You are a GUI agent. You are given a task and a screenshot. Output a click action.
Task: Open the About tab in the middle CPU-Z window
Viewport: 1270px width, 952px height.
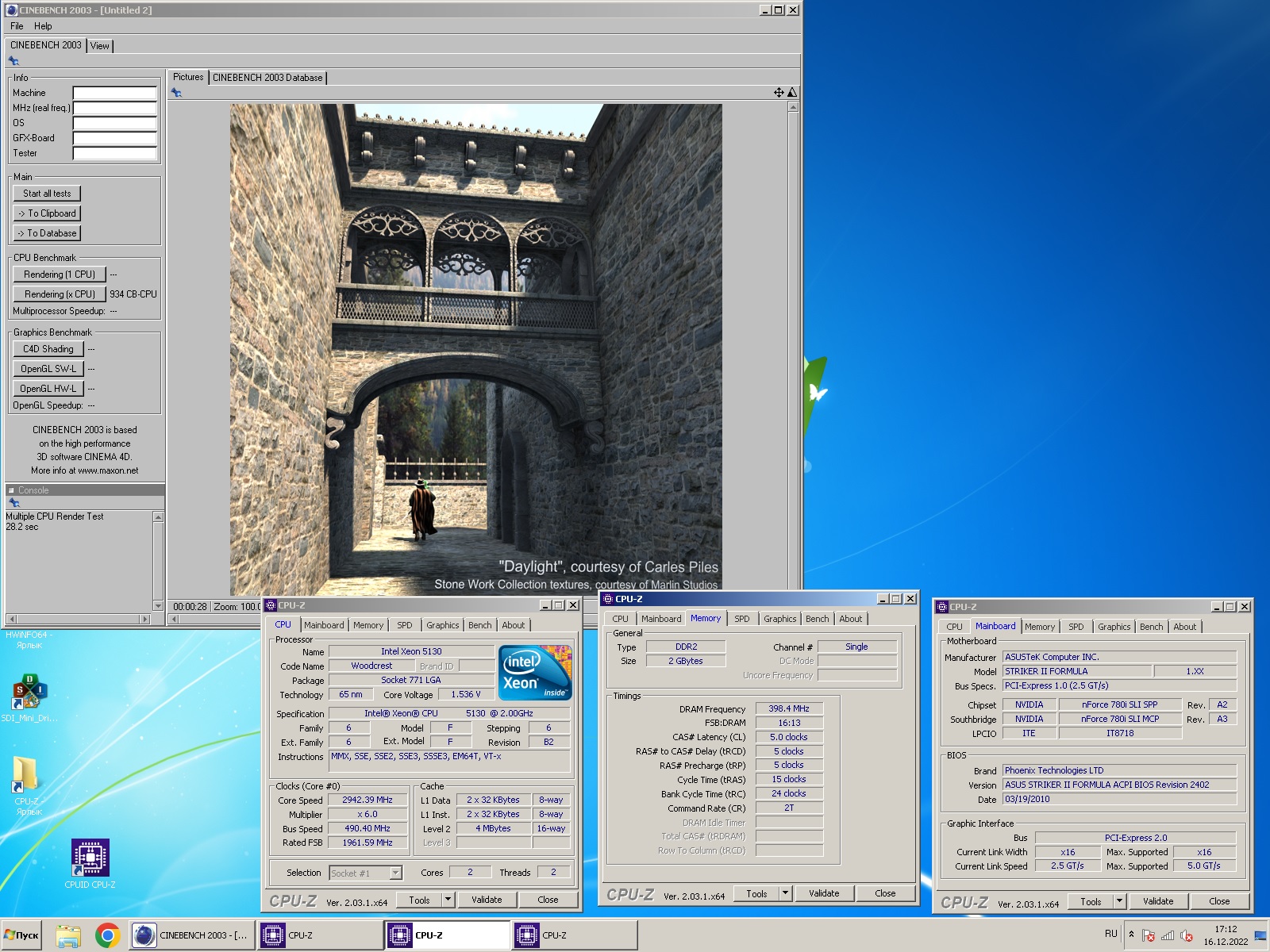tap(851, 619)
